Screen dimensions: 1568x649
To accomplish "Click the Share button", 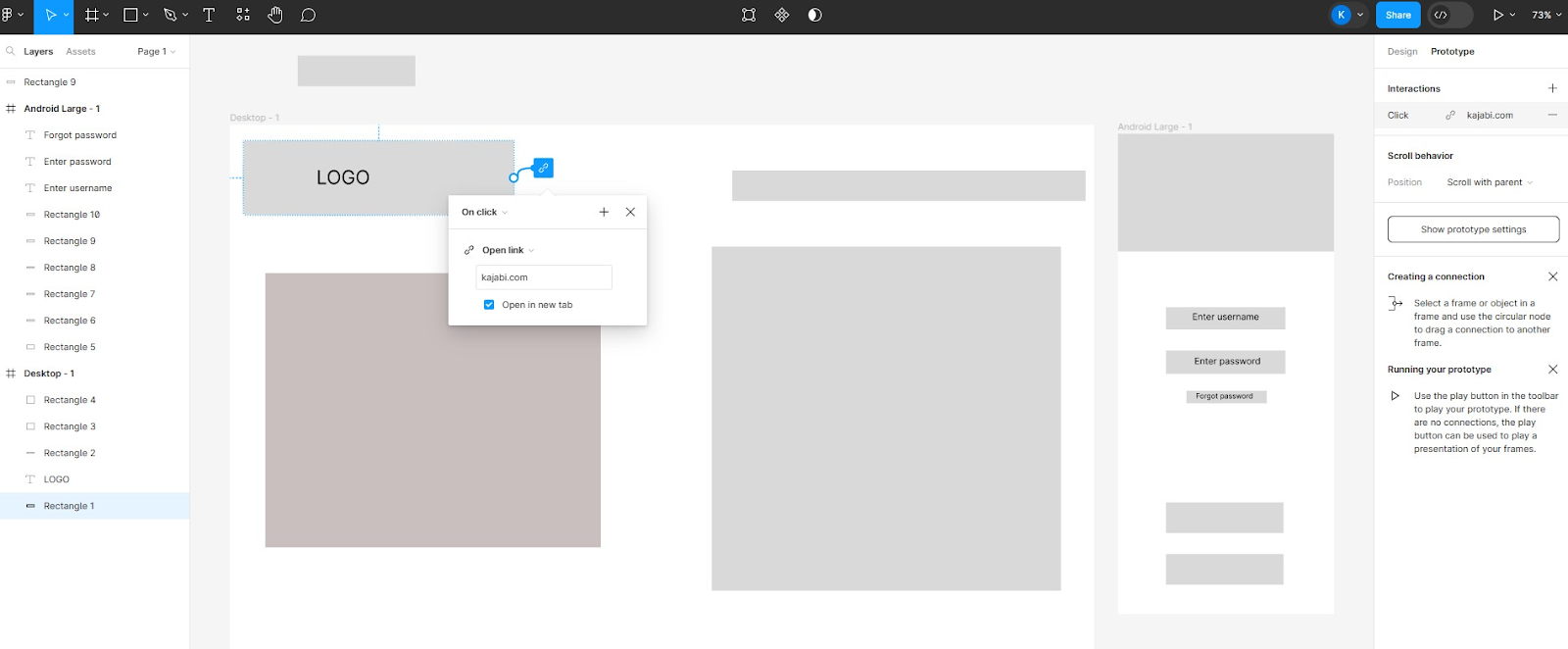I will (x=1398, y=15).
